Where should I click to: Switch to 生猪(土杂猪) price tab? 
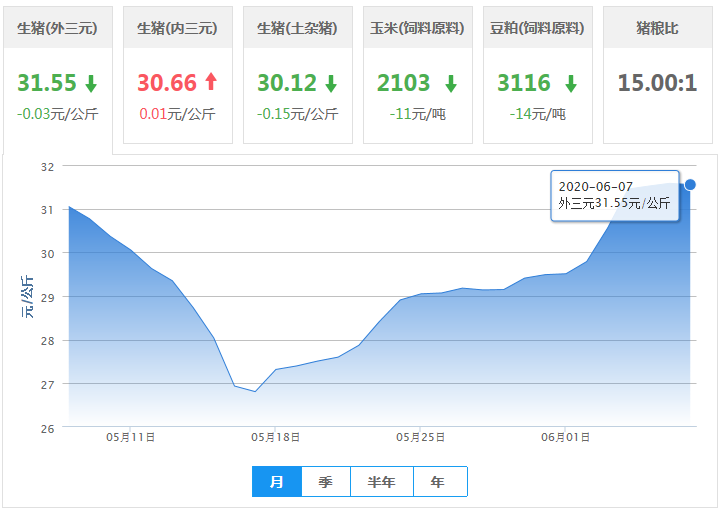pos(297,28)
